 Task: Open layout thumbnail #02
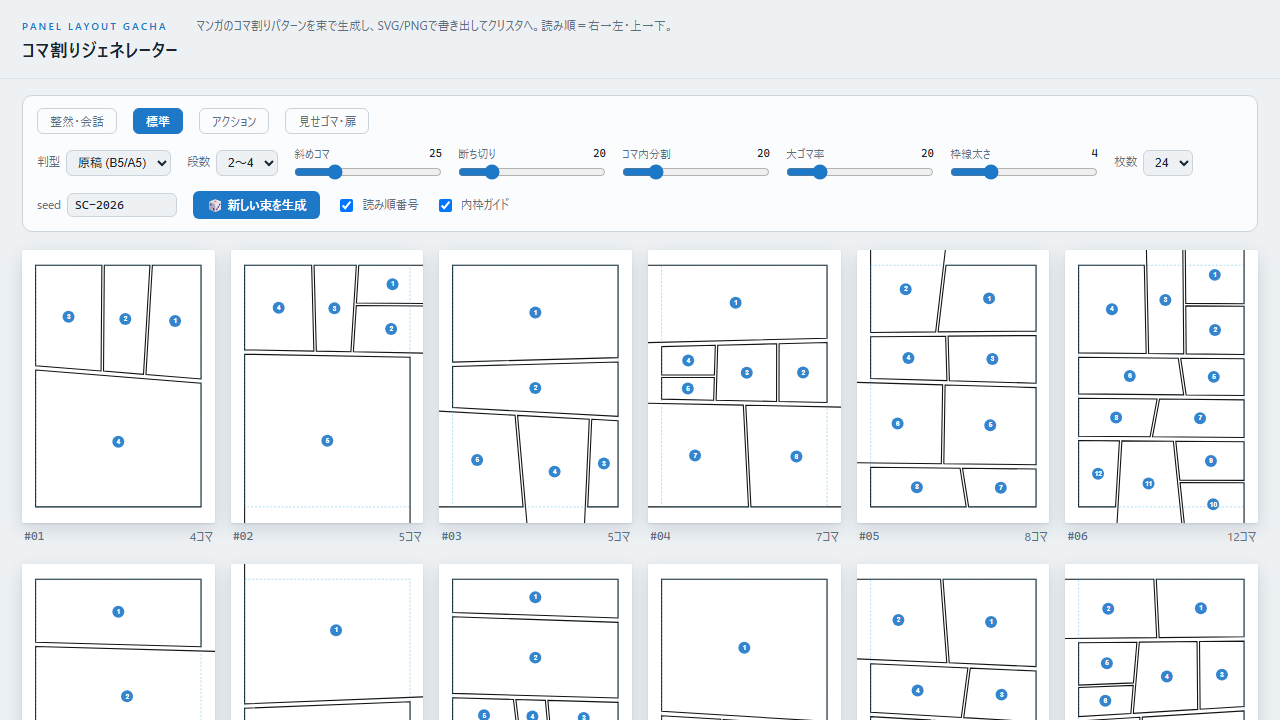327,386
